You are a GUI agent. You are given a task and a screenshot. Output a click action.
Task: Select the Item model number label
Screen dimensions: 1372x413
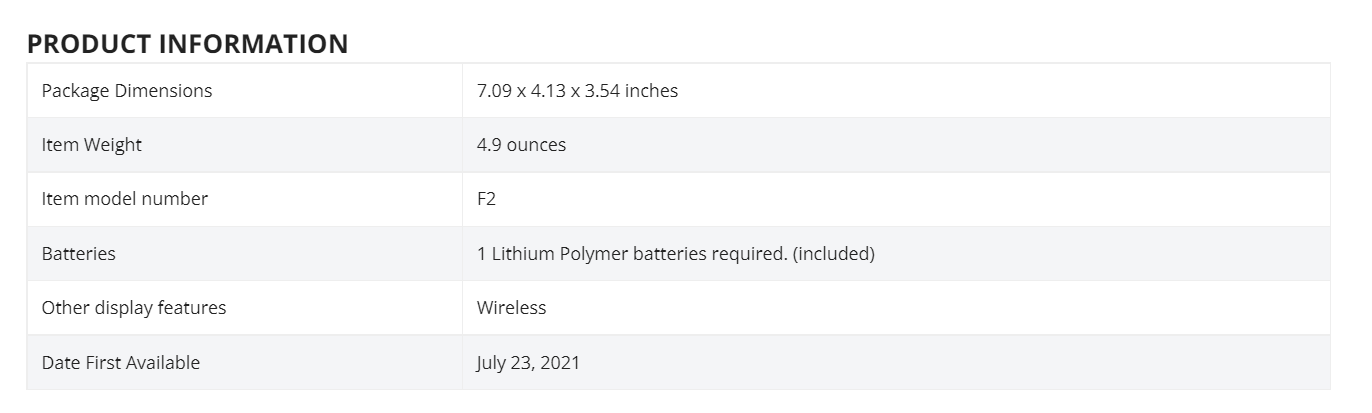[125, 199]
